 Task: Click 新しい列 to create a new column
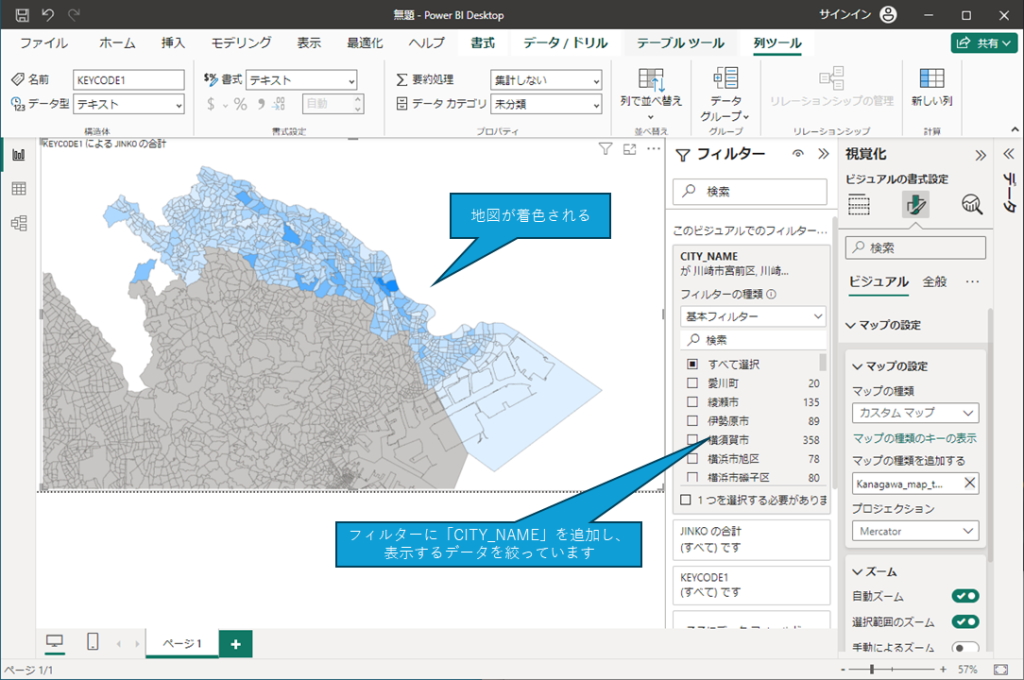point(933,83)
